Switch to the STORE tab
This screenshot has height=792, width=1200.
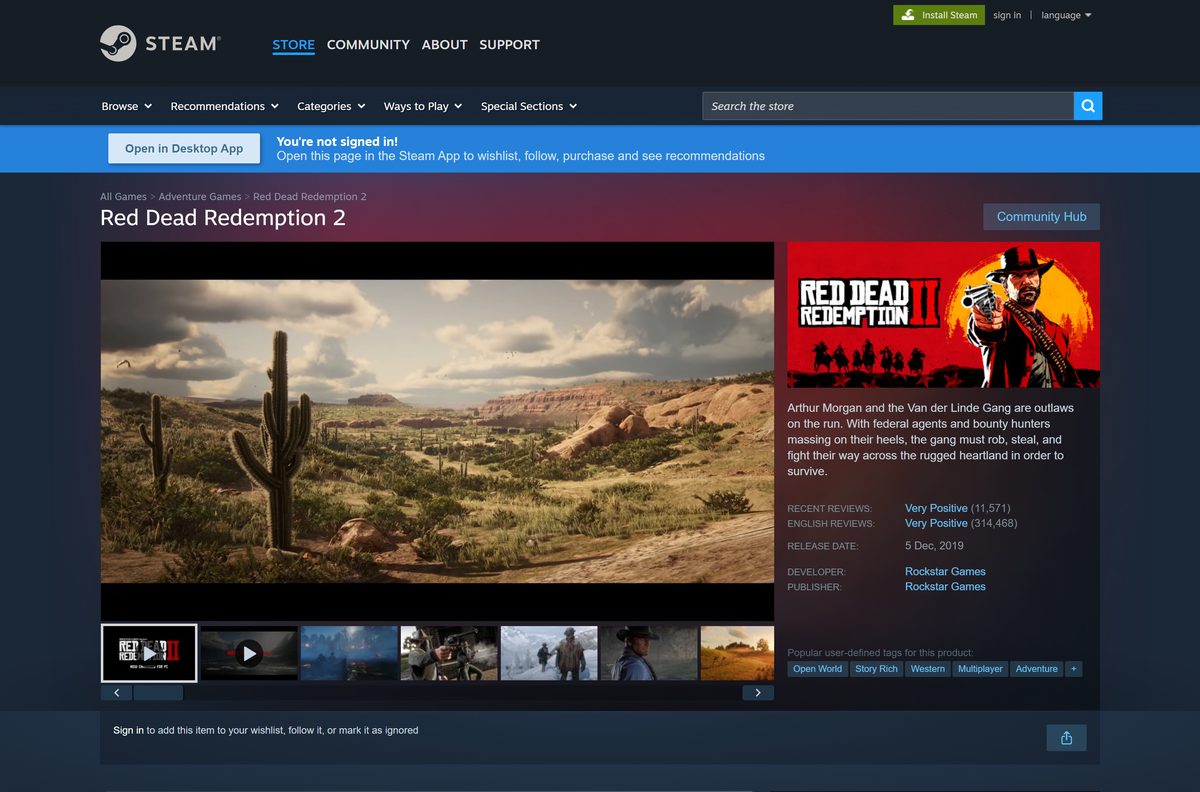(293, 45)
